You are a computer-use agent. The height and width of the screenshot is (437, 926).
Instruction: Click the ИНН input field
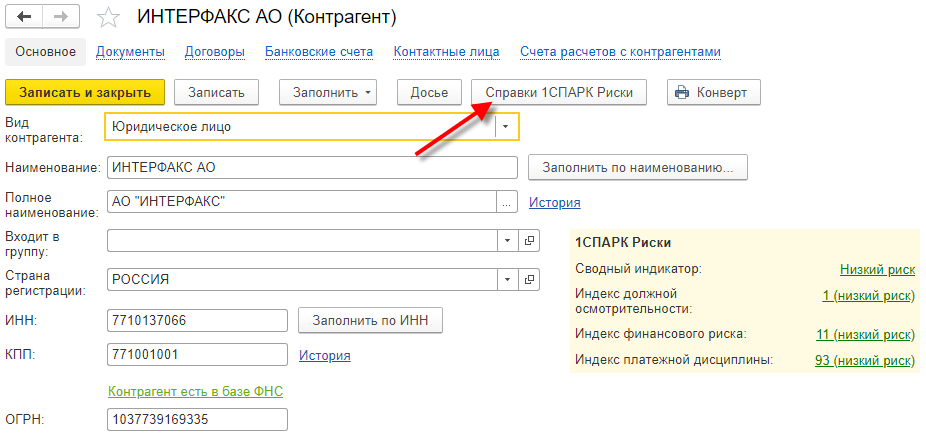(x=197, y=321)
